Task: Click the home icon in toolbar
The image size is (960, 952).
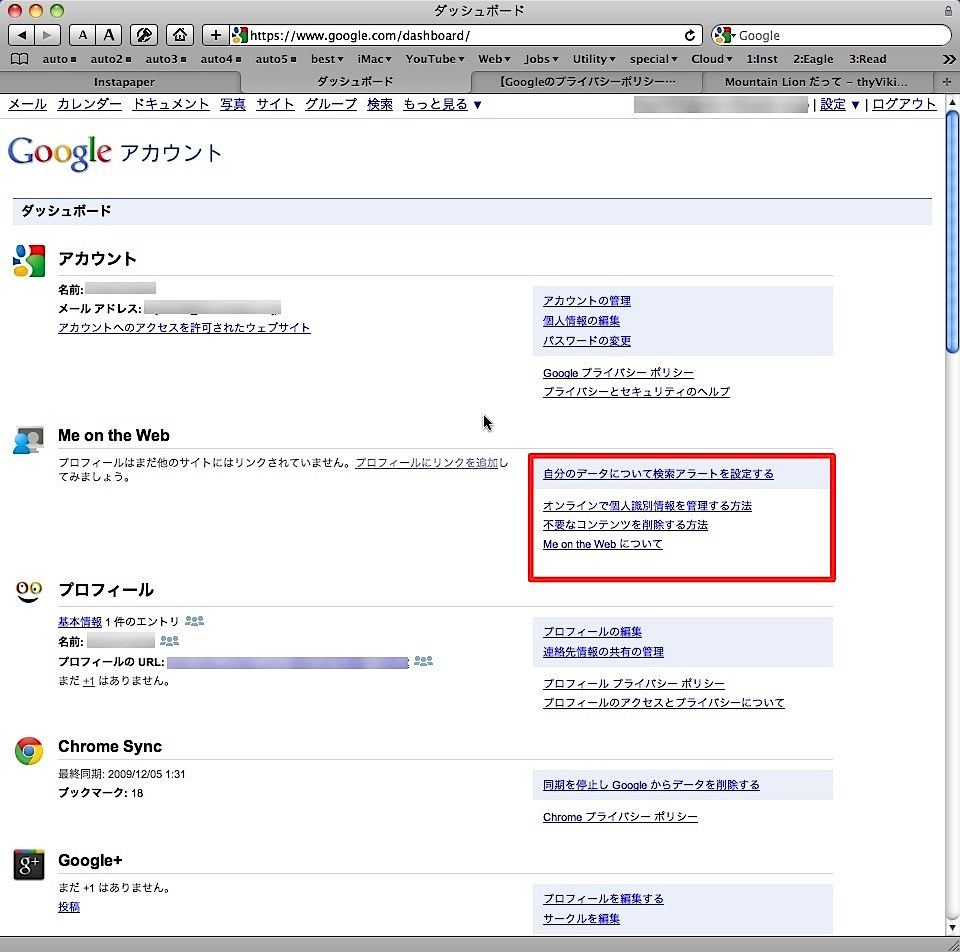Action: click(179, 35)
